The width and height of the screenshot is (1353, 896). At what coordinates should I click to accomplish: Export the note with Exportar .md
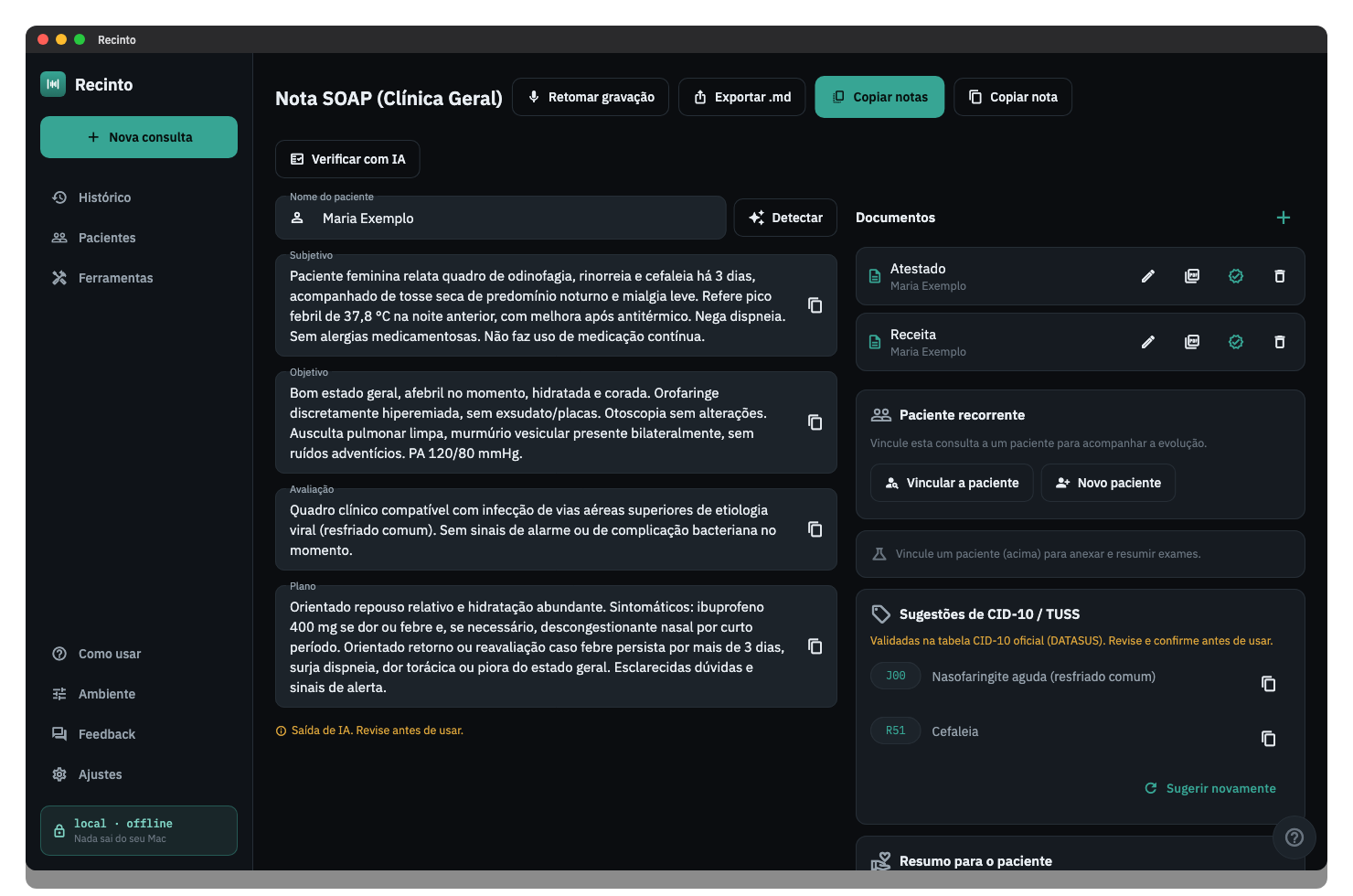[x=741, y=97]
